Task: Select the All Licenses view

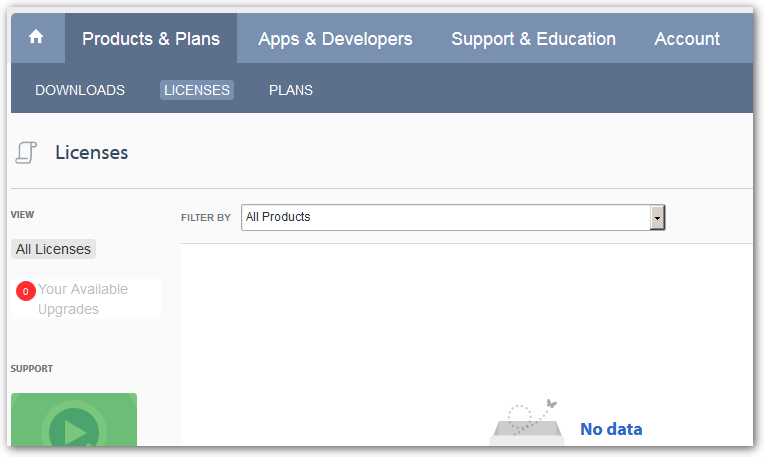Action: pyautogui.click(x=53, y=249)
